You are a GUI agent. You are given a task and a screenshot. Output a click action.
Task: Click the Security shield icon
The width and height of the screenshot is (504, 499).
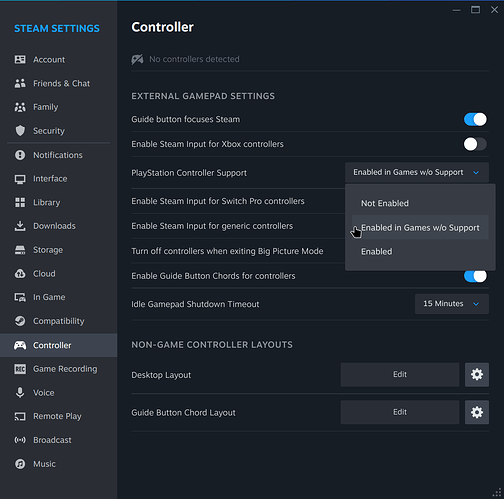click(x=20, y=131)
